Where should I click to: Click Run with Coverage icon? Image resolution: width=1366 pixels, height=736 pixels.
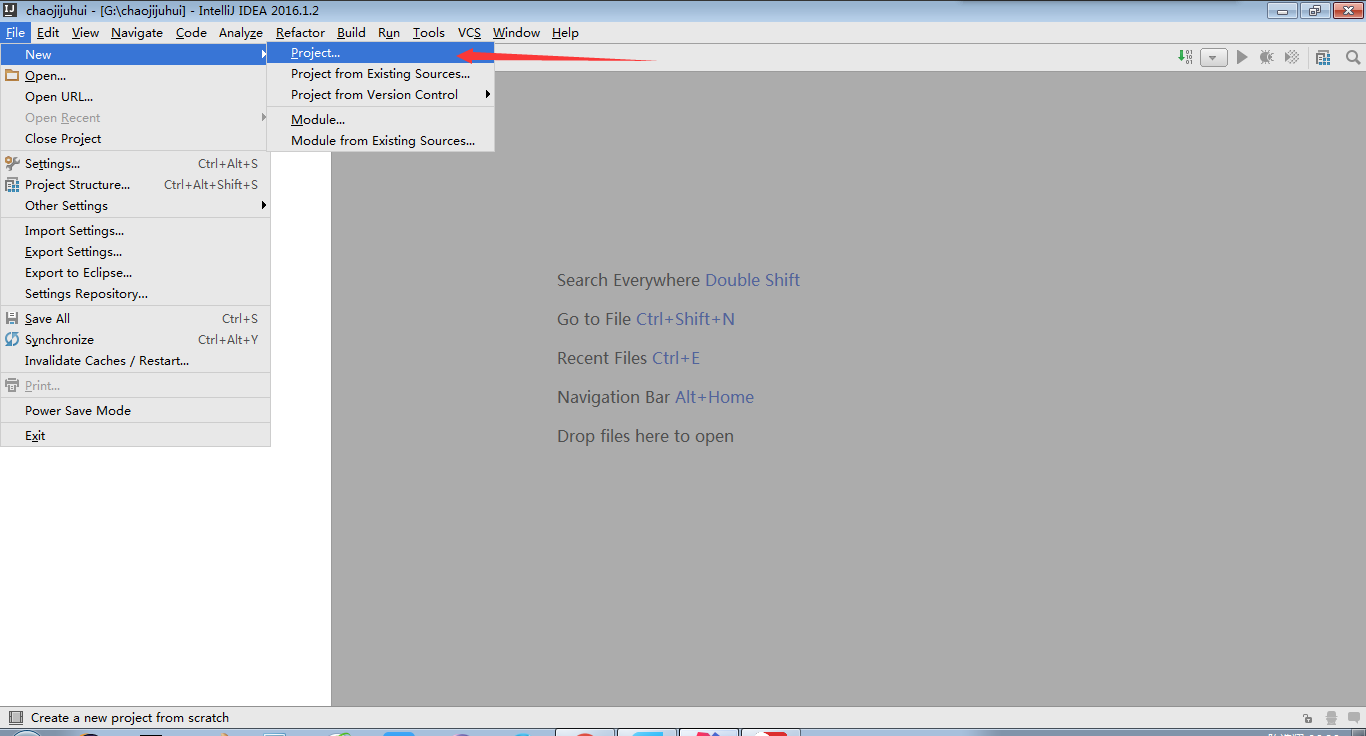click(x=1292, y=58)
